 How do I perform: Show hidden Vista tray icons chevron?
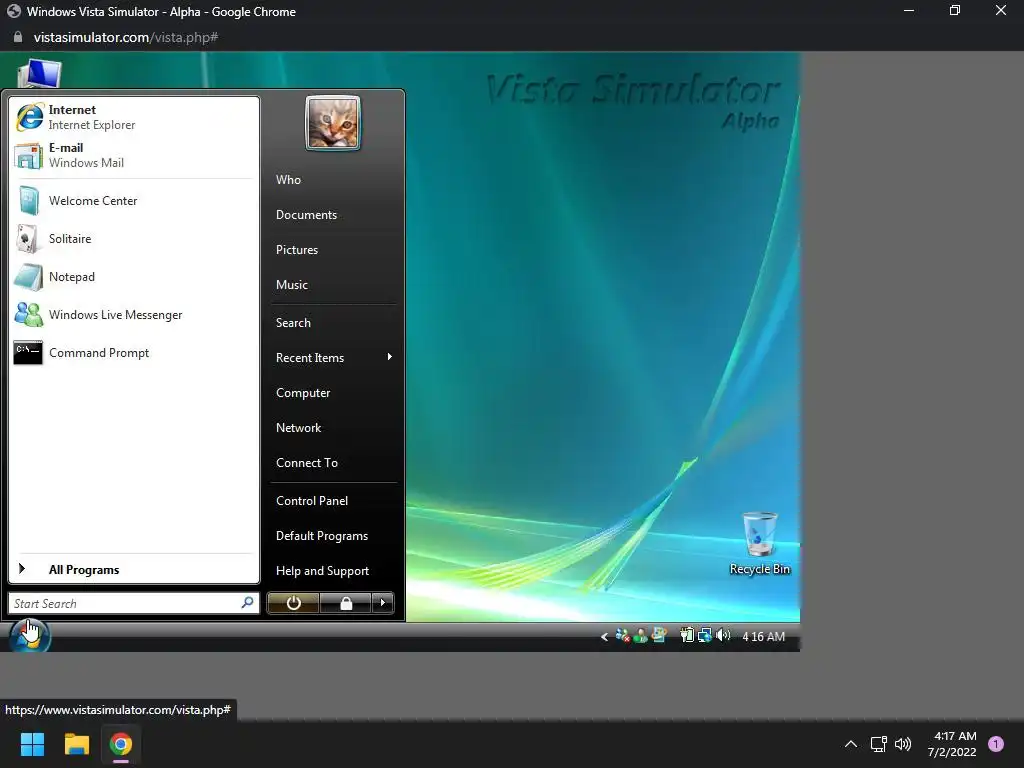tap(605, 637)
